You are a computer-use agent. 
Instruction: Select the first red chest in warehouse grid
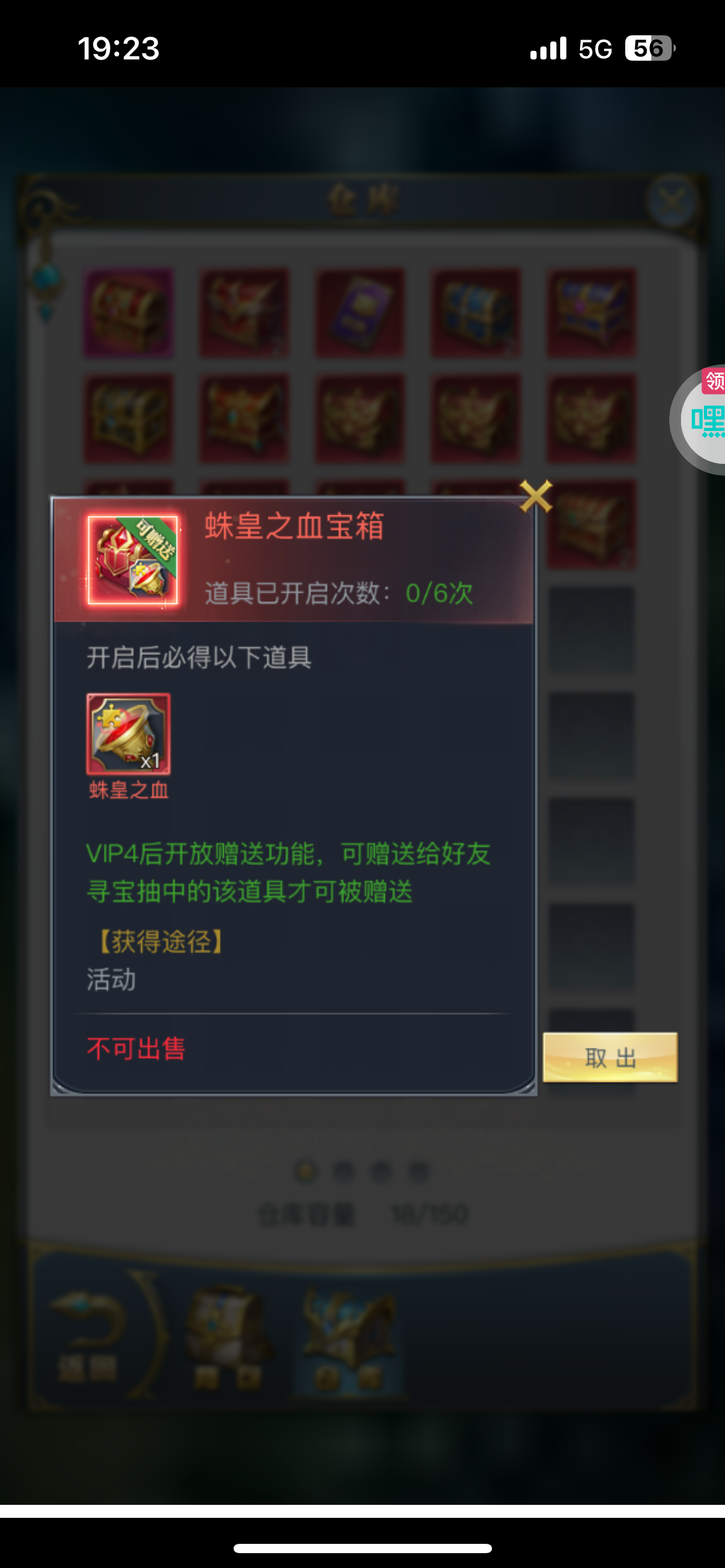pyautogui.click(x=128, y=313)
